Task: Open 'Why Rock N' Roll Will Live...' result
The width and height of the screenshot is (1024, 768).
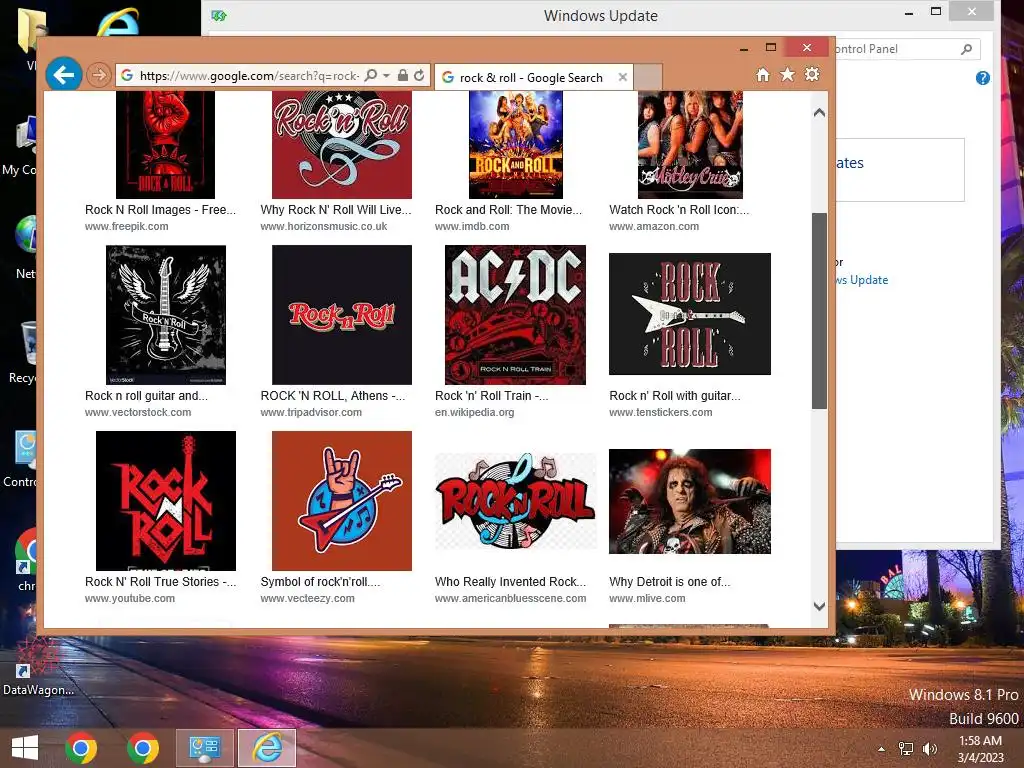Action: (336, 210)
